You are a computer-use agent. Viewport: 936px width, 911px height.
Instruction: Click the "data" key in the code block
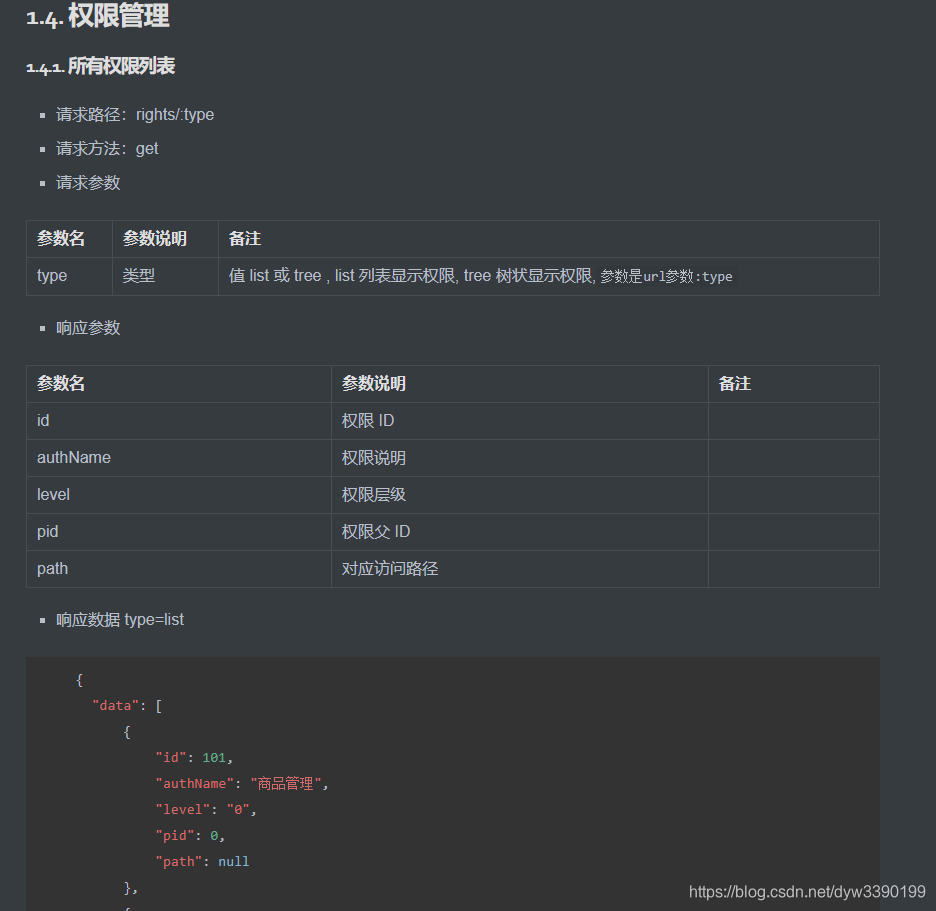pos(115,705)
